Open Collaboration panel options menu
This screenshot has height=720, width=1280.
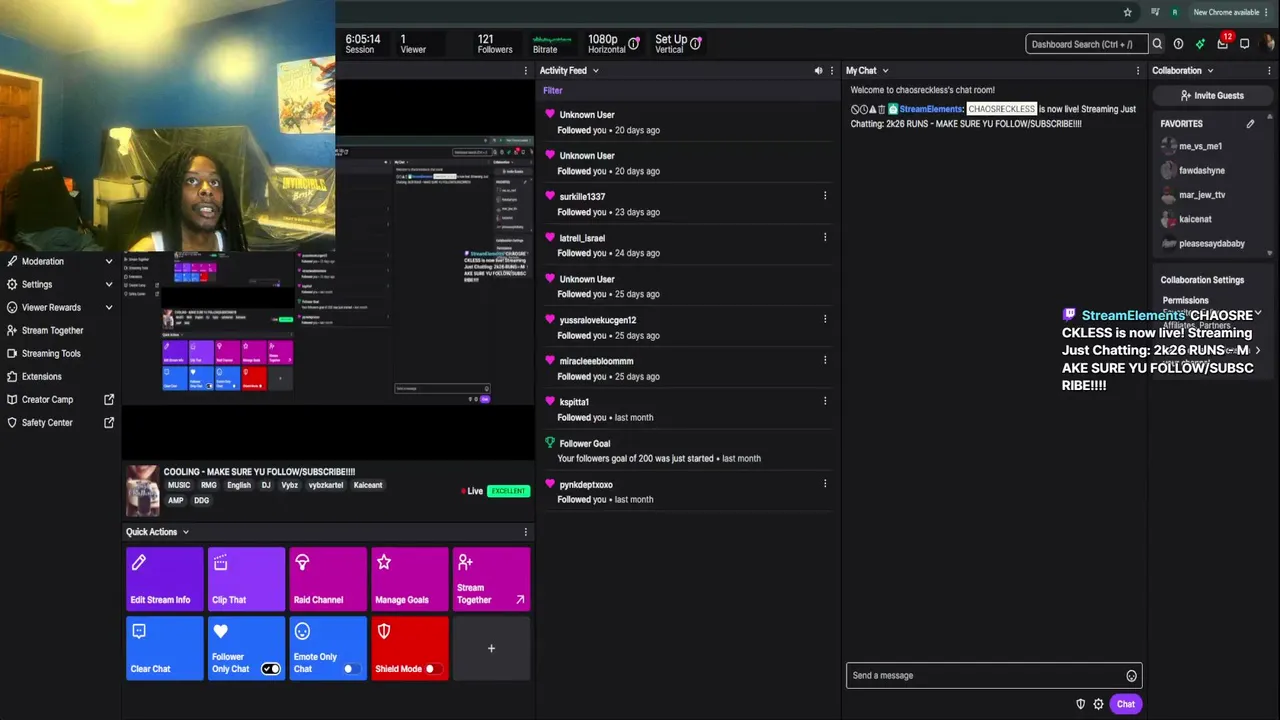click(x=1270, y=71)
